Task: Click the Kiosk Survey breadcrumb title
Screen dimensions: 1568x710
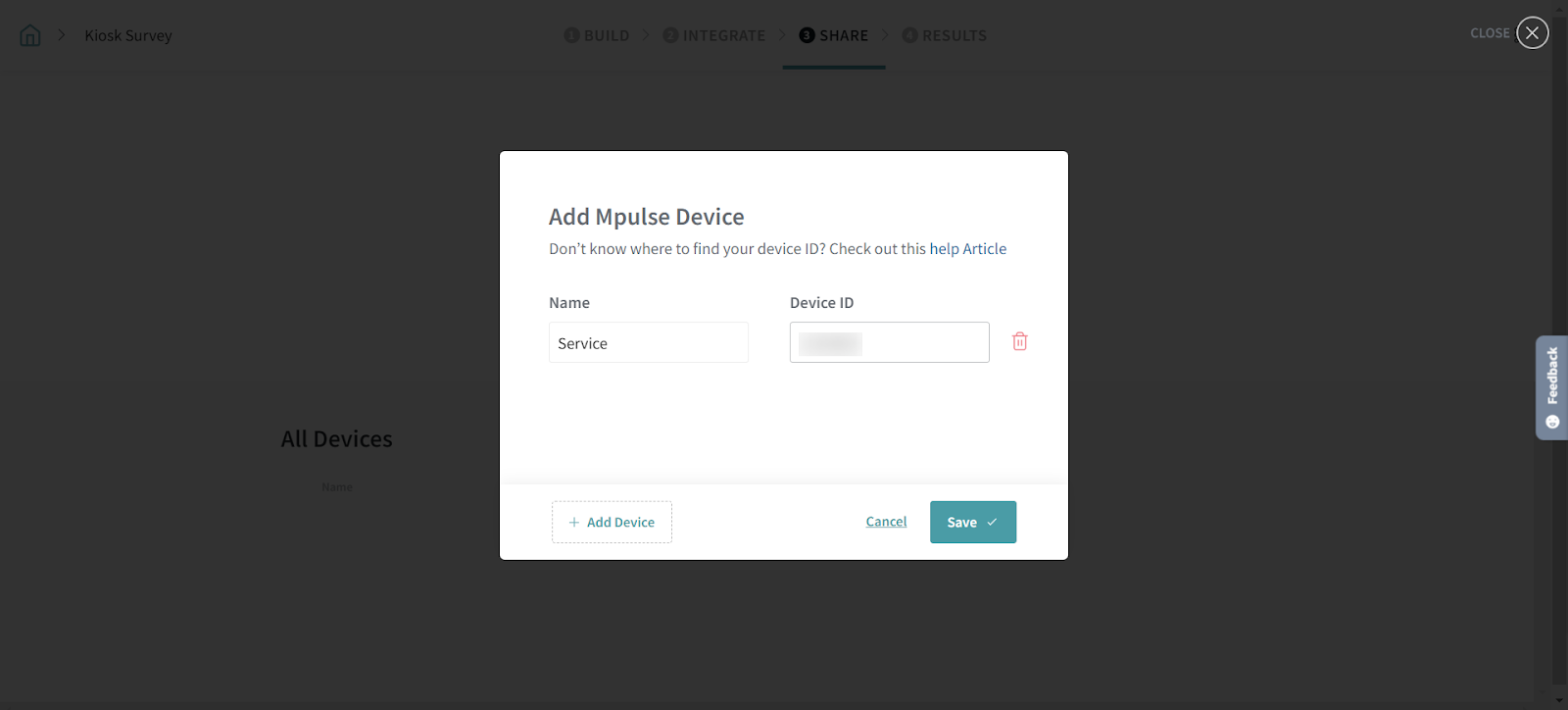Action: coord(128,35)
